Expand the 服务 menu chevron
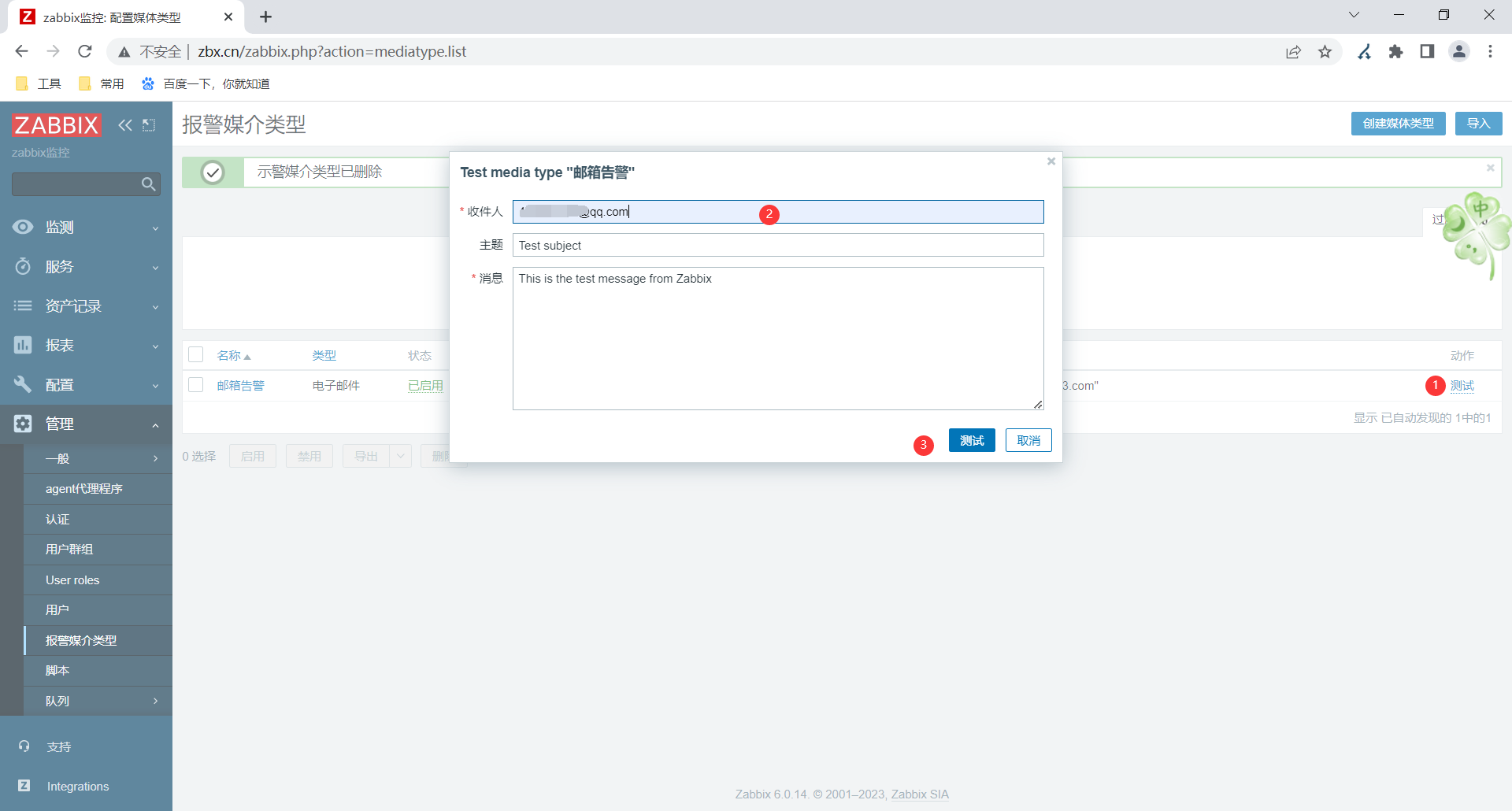This screenshot has width=1512, height=811. 155,268
